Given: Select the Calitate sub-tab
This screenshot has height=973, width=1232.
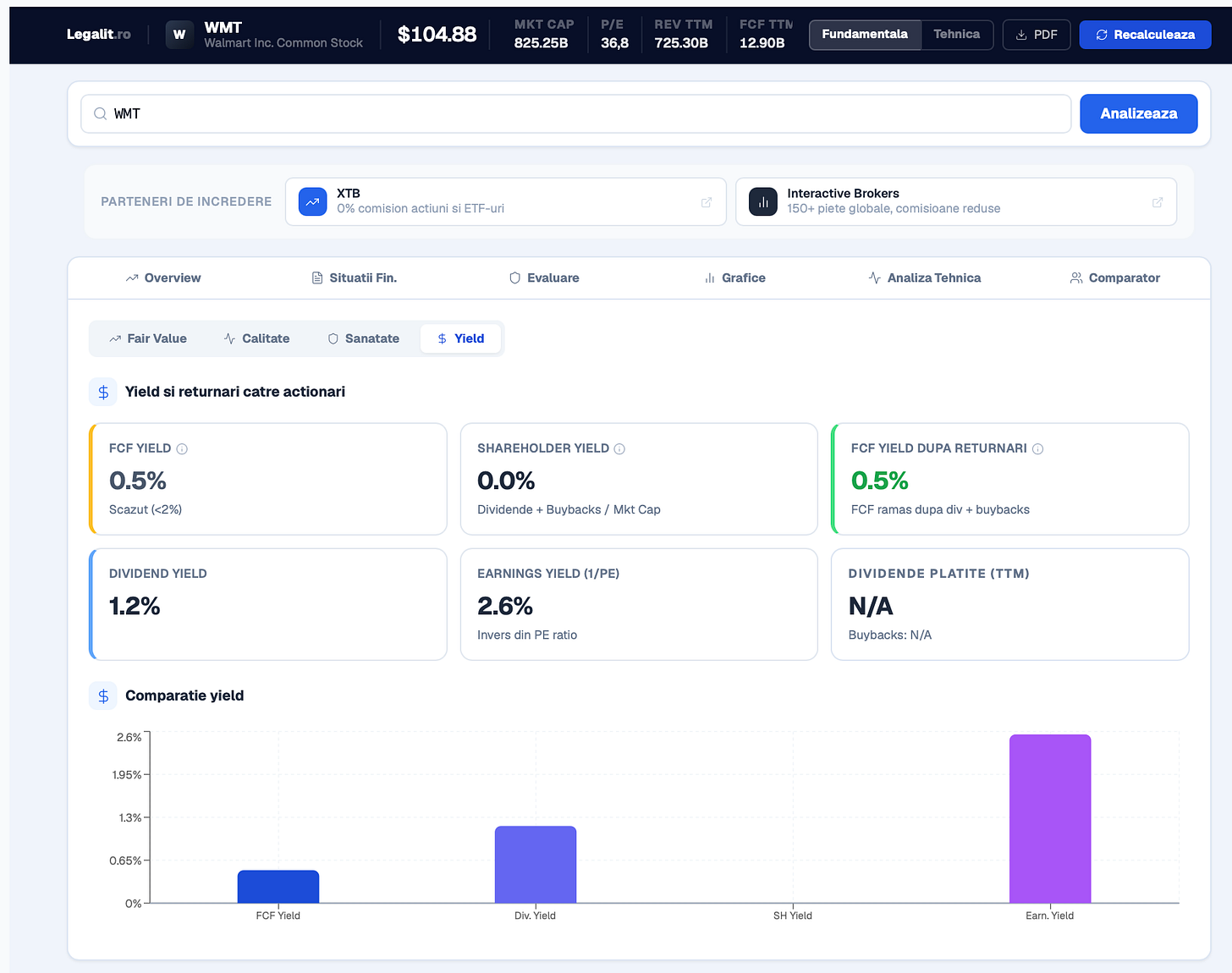Looking at the screenshot, I should click(x=257, y=338).
